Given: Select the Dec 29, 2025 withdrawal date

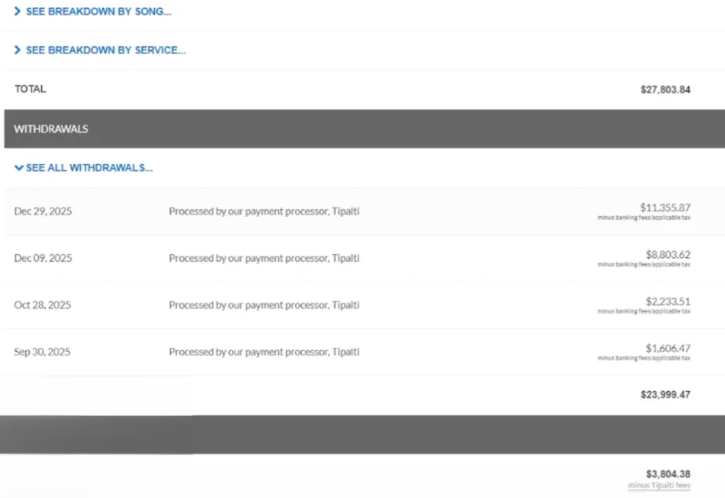Looking at the screenshot, I should [x=43, y=211].
